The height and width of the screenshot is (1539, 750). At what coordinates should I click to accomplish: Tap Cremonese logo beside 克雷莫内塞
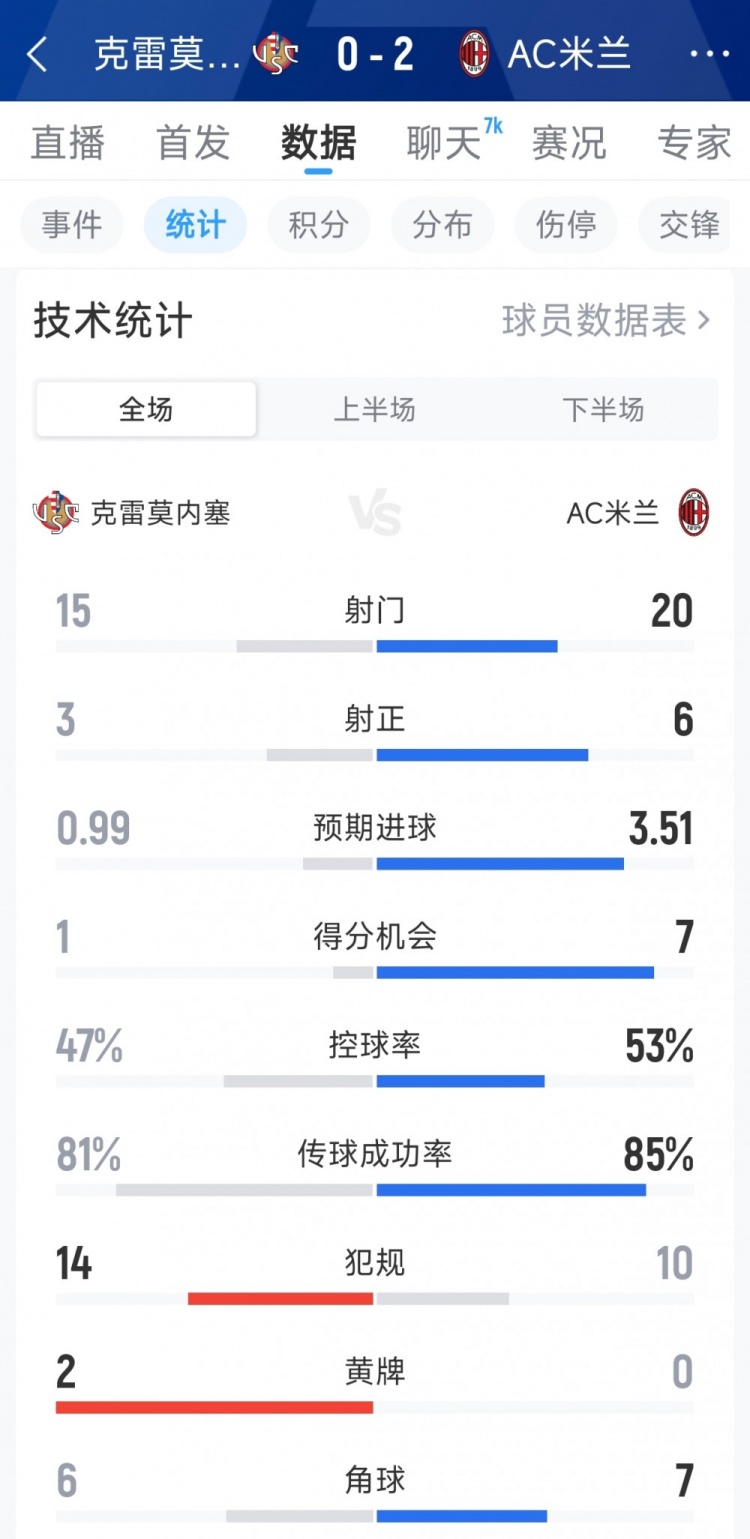point(56,513)
